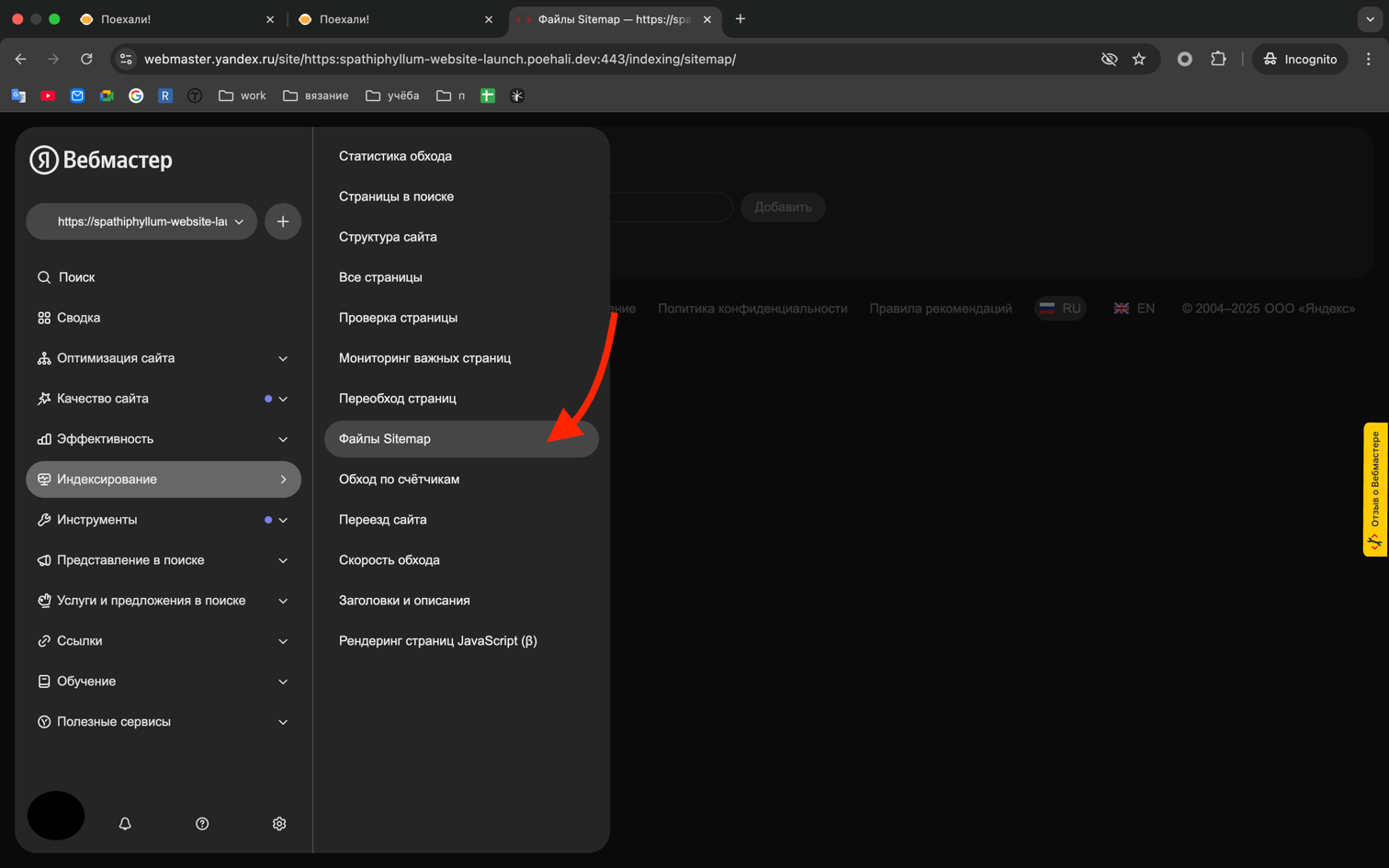Open the help question mark icon
The image size is (1389, 868).
pyautogui.click(x=202, y=824)
